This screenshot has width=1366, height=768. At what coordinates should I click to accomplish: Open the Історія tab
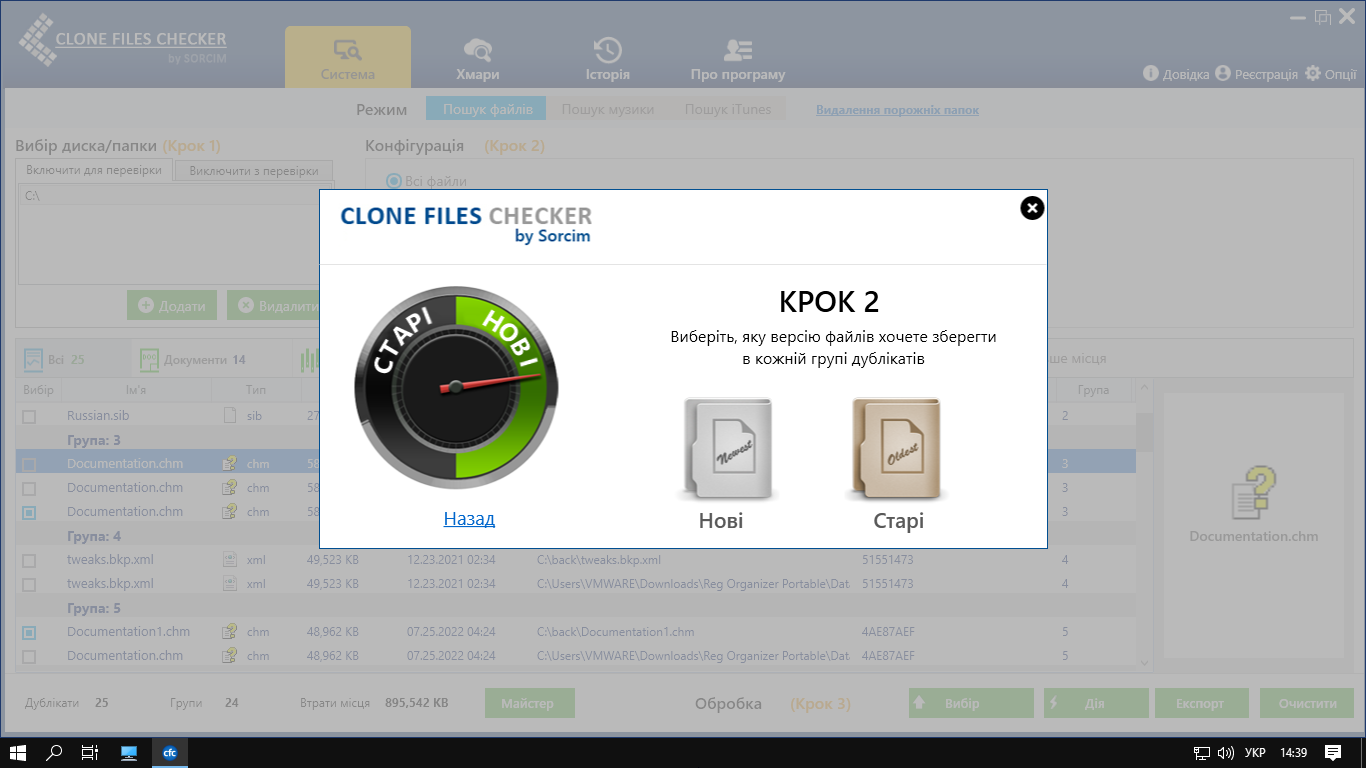click(607, 57)
